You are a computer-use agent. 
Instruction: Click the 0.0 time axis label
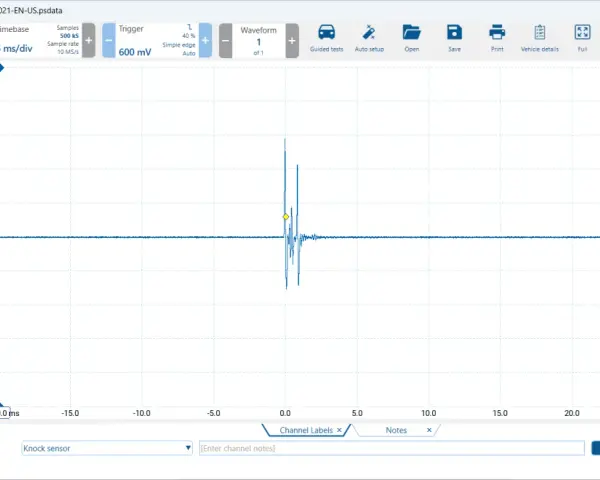(x=285, y=413)
